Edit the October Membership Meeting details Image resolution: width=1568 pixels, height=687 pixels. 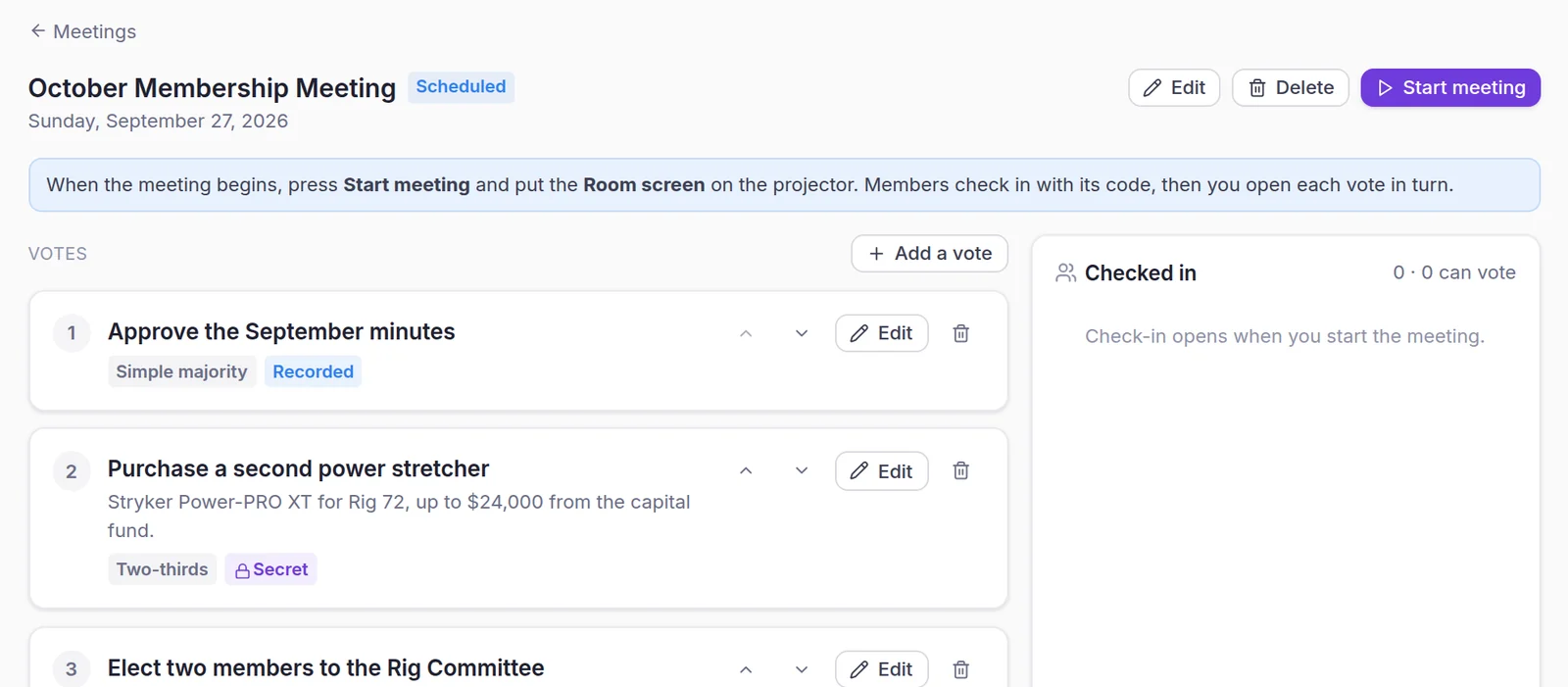click(1174, 87)
